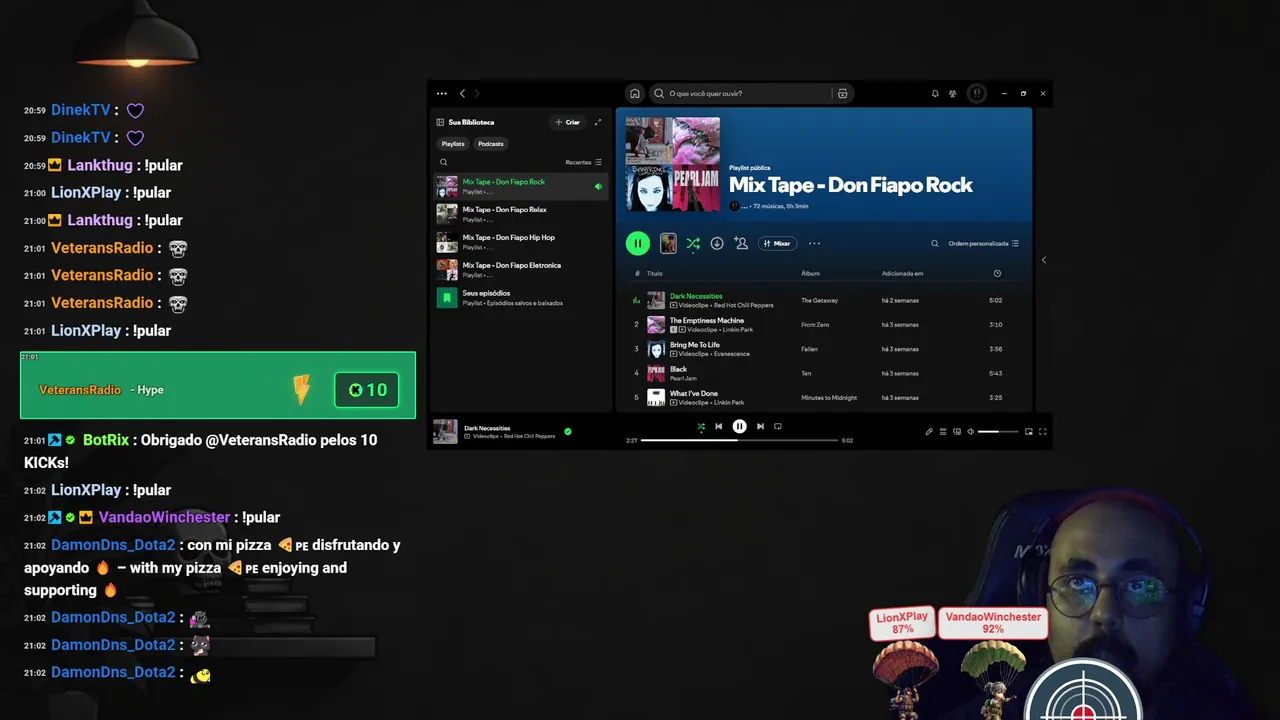Skip to previous track in the player
The image size is (1280, 720).
tap(718, 426)
